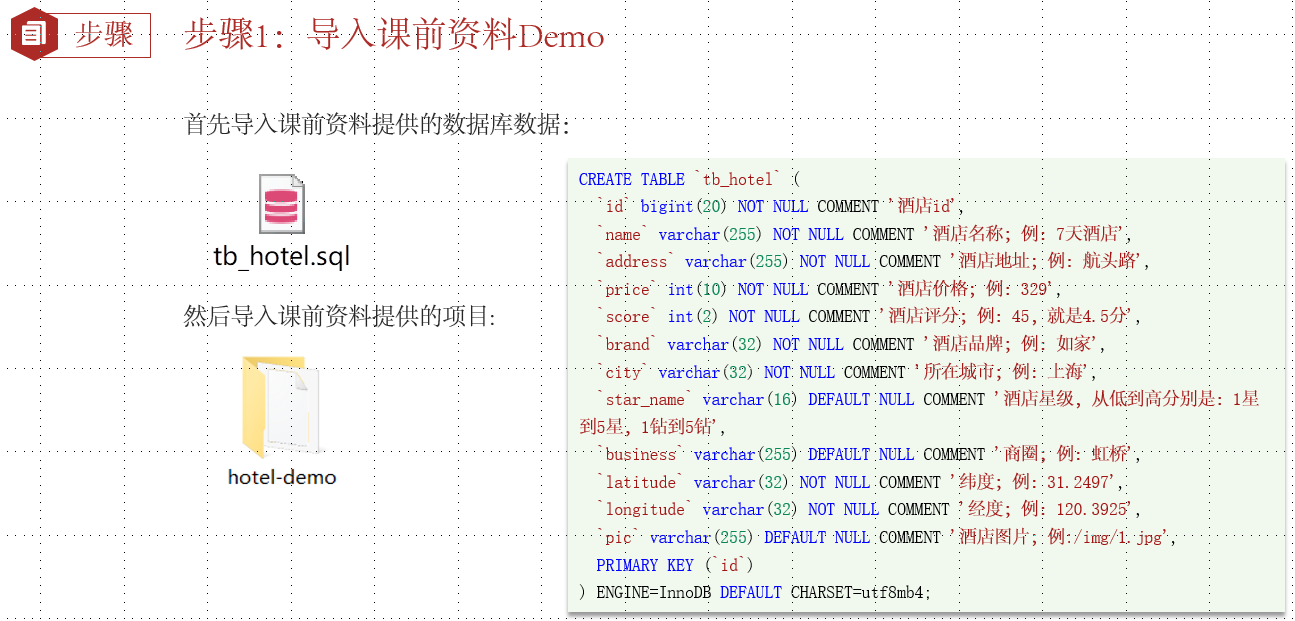Click the `id` bigint(20) column line
The height and width of the screenshot is (621, 1295).
pyautogui.click(x=779, y=207)
